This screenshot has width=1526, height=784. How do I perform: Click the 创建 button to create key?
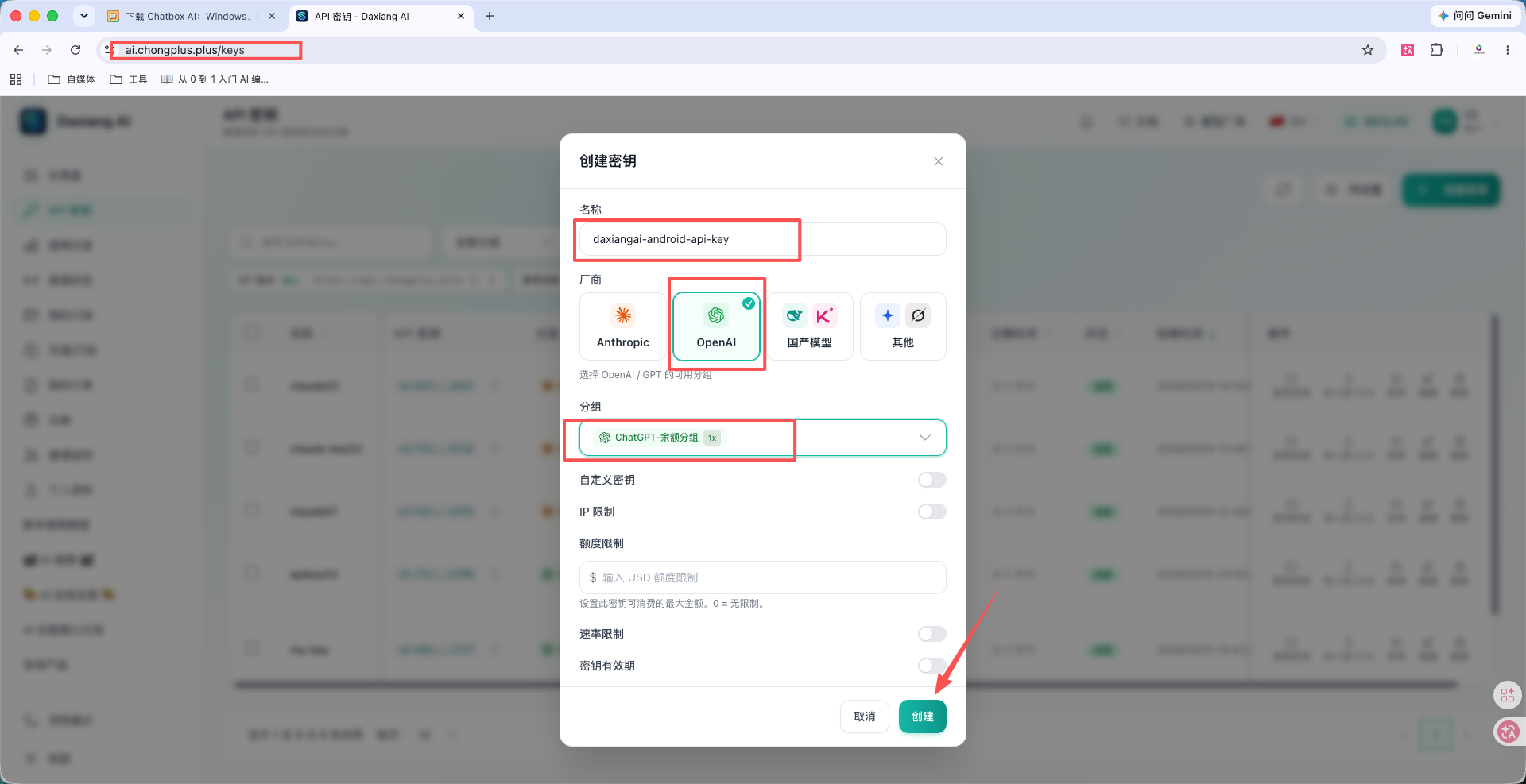click(922, 716)
